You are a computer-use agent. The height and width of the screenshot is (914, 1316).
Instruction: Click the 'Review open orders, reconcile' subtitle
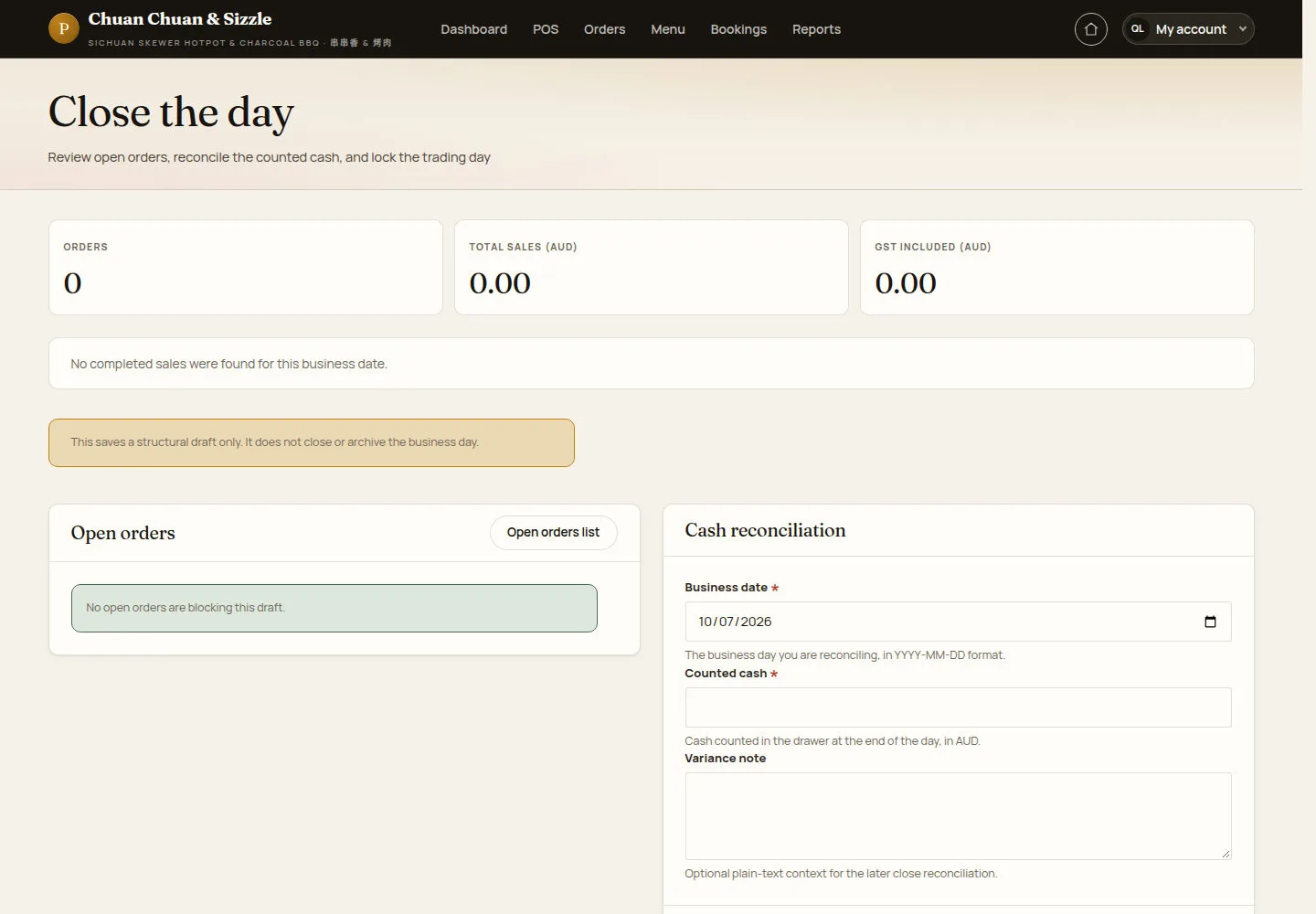(x=270, y=157)
